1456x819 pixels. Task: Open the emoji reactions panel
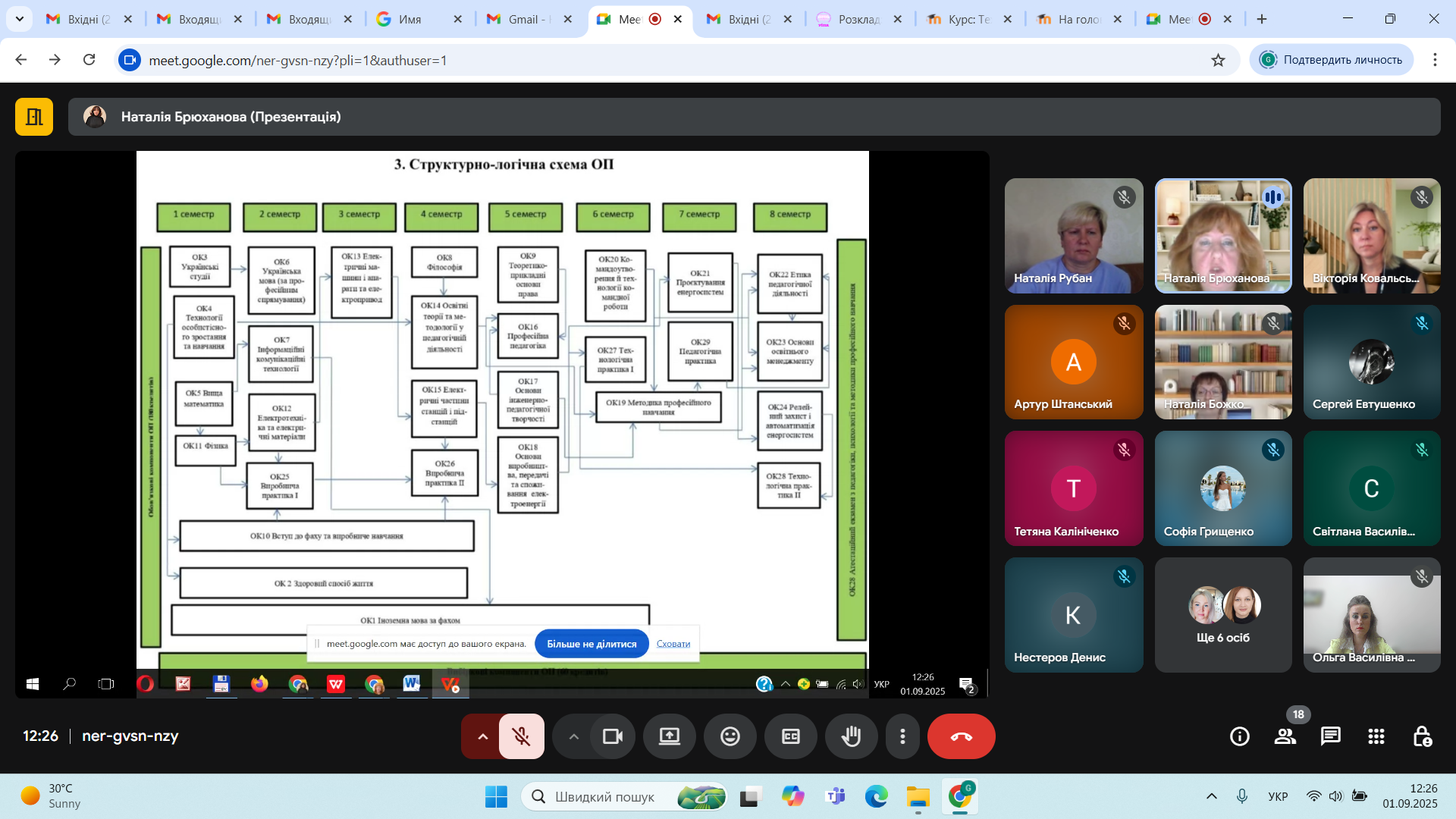730,736
